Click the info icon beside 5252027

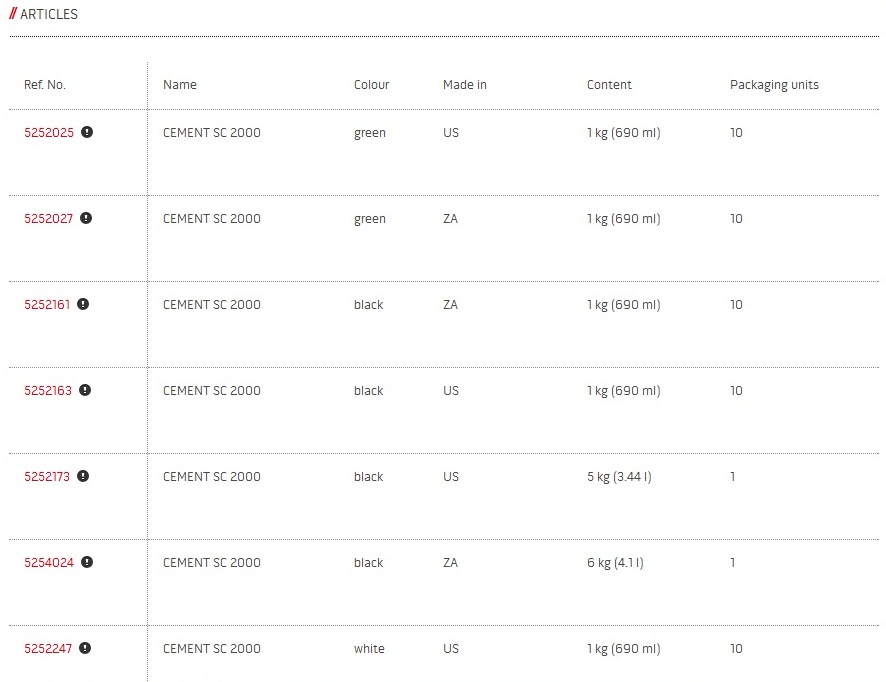86,218
